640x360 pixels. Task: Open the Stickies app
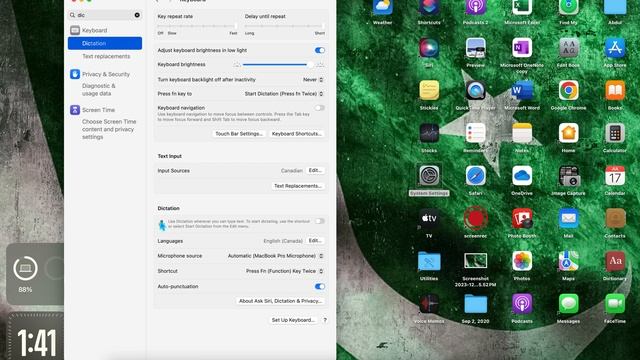click(429, 91)
